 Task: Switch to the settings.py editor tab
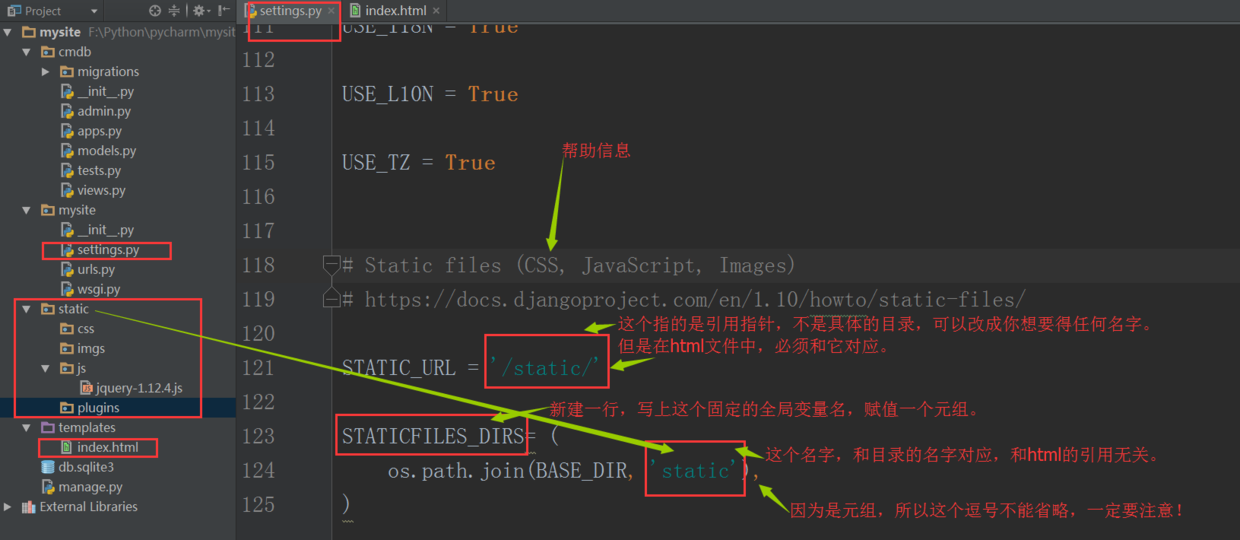(x=288, y=11)
